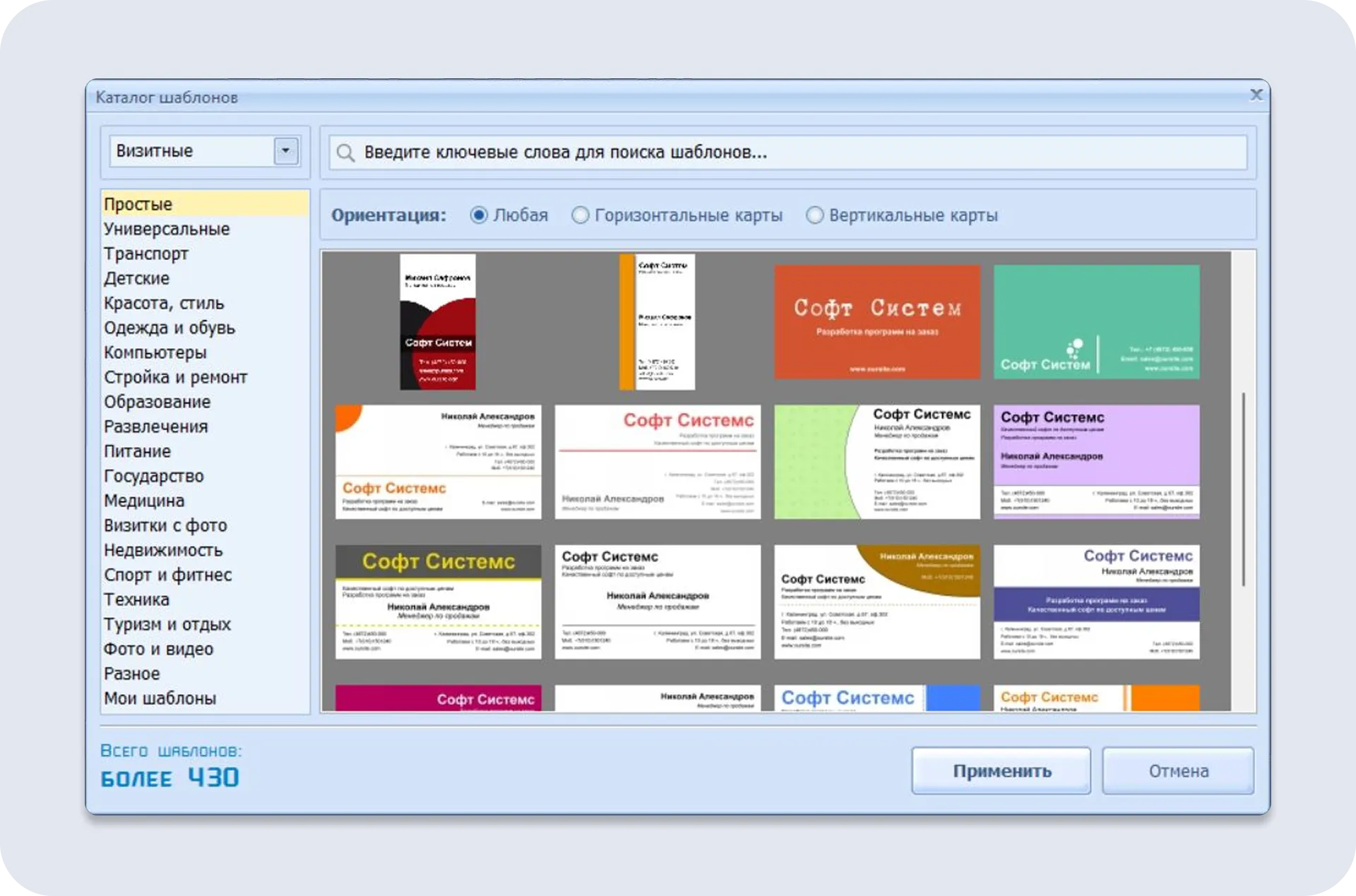The width and height of the screenshot is (1356, 896).
Task: Open the Транспорт category
Action: pos(205,253)
